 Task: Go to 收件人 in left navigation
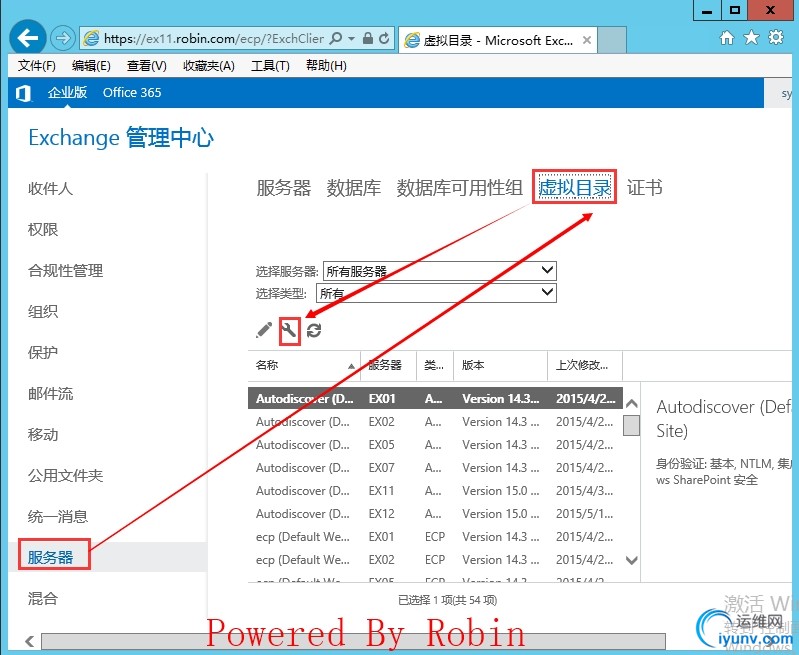(x=50, y=189)
